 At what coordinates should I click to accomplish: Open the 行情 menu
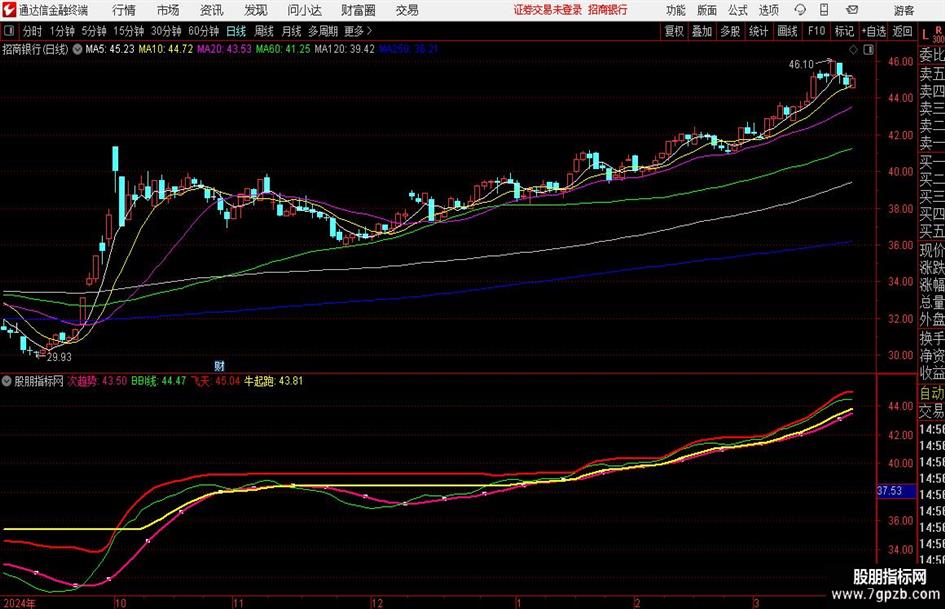coord(124,10)
